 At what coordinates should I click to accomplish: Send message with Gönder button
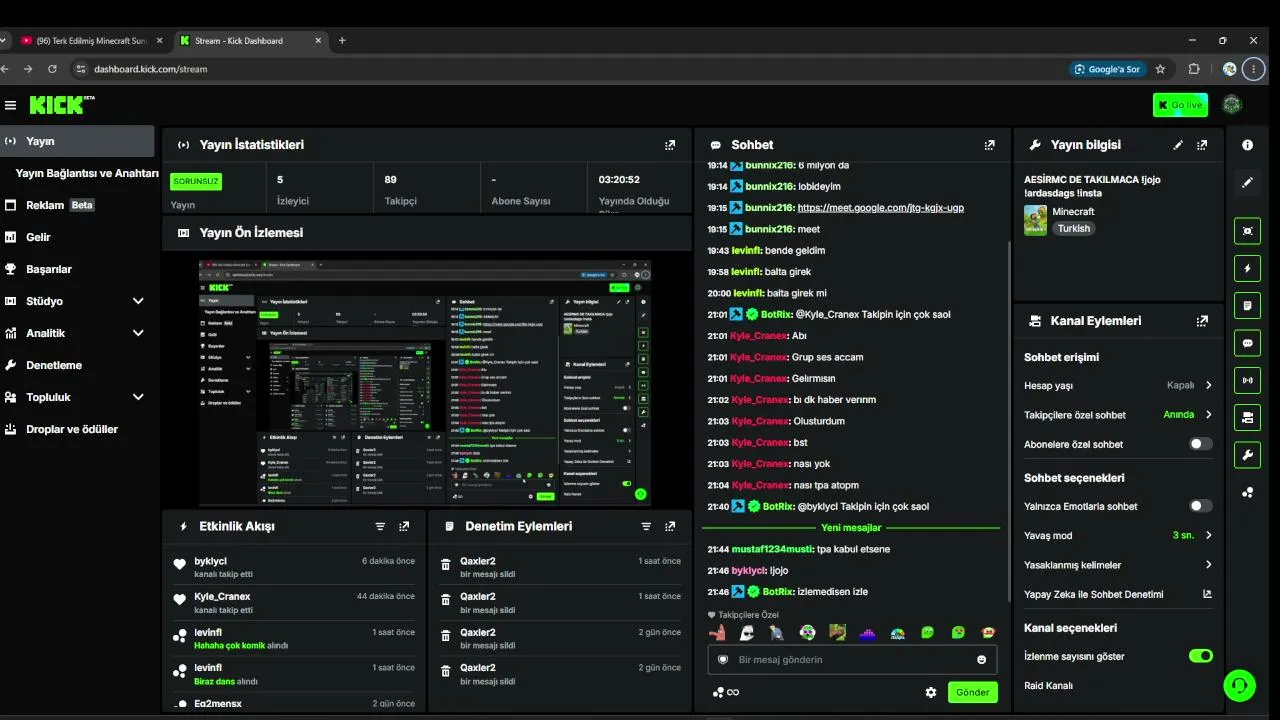pyautogui.click(x=973, y=692)
